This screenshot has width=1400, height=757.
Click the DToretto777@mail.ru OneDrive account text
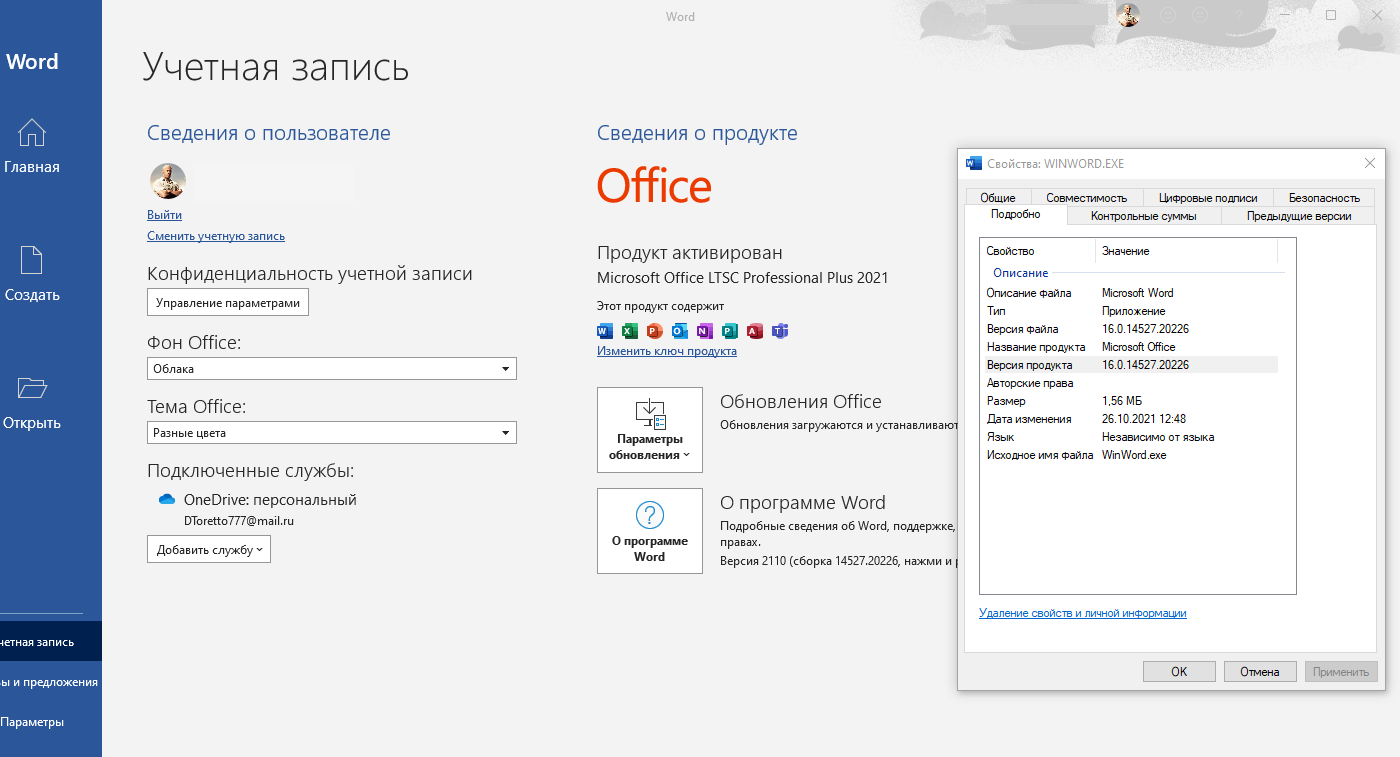click(239, 521)
